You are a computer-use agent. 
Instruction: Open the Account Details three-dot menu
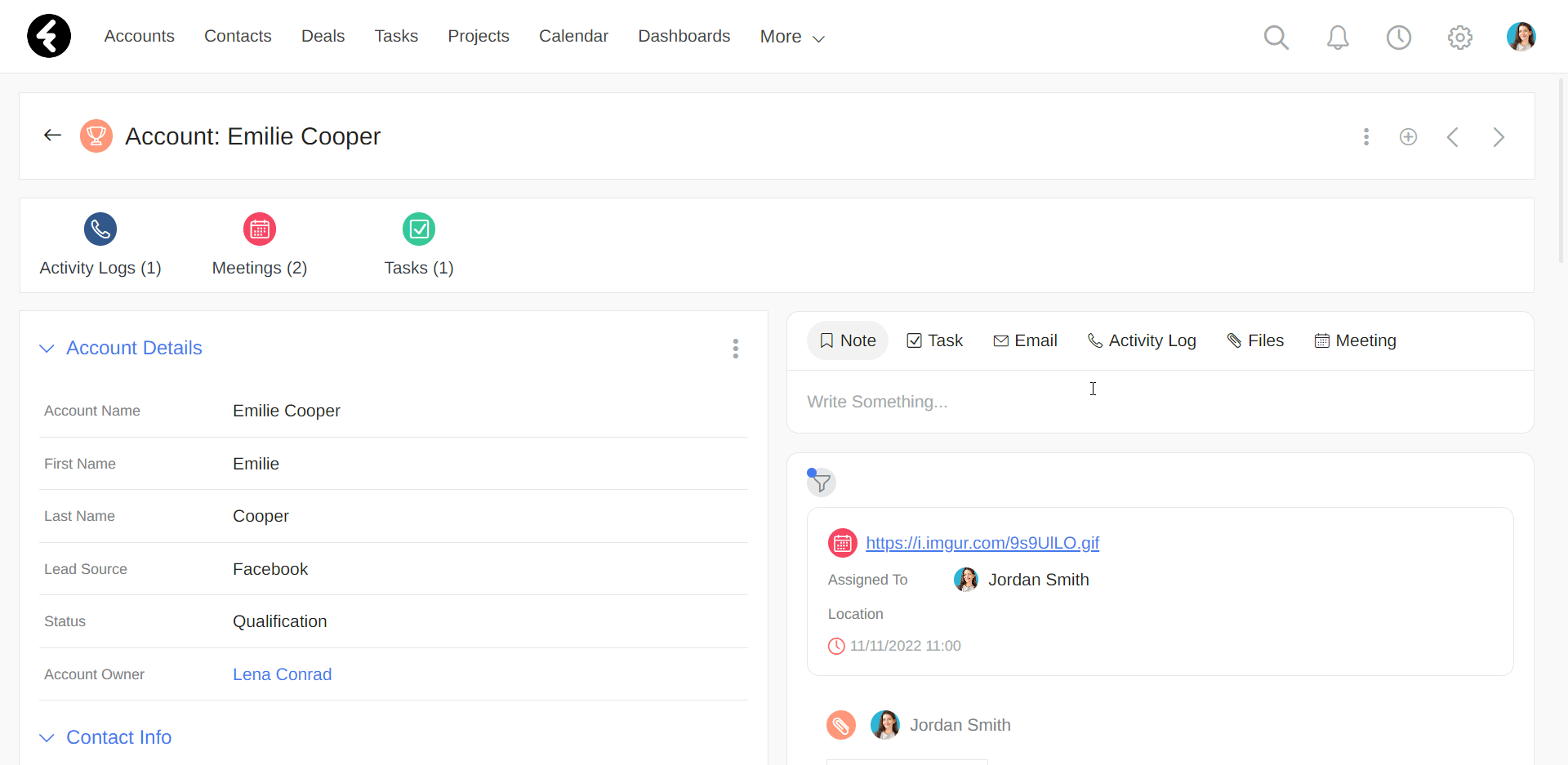tap(736, 349)
